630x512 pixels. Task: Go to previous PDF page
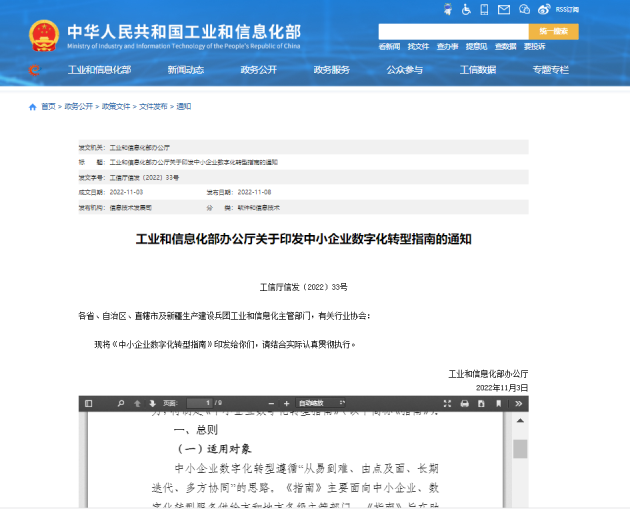[x=137, y=403]
